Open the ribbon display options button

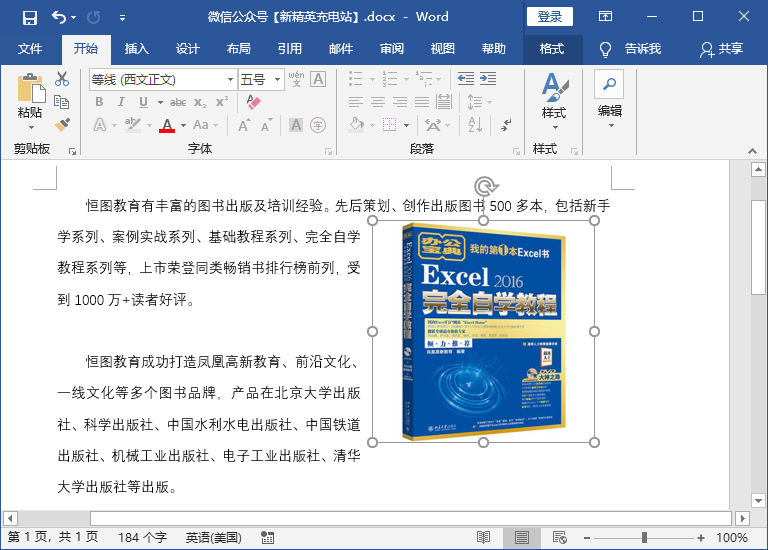click(x=605, y=17)
